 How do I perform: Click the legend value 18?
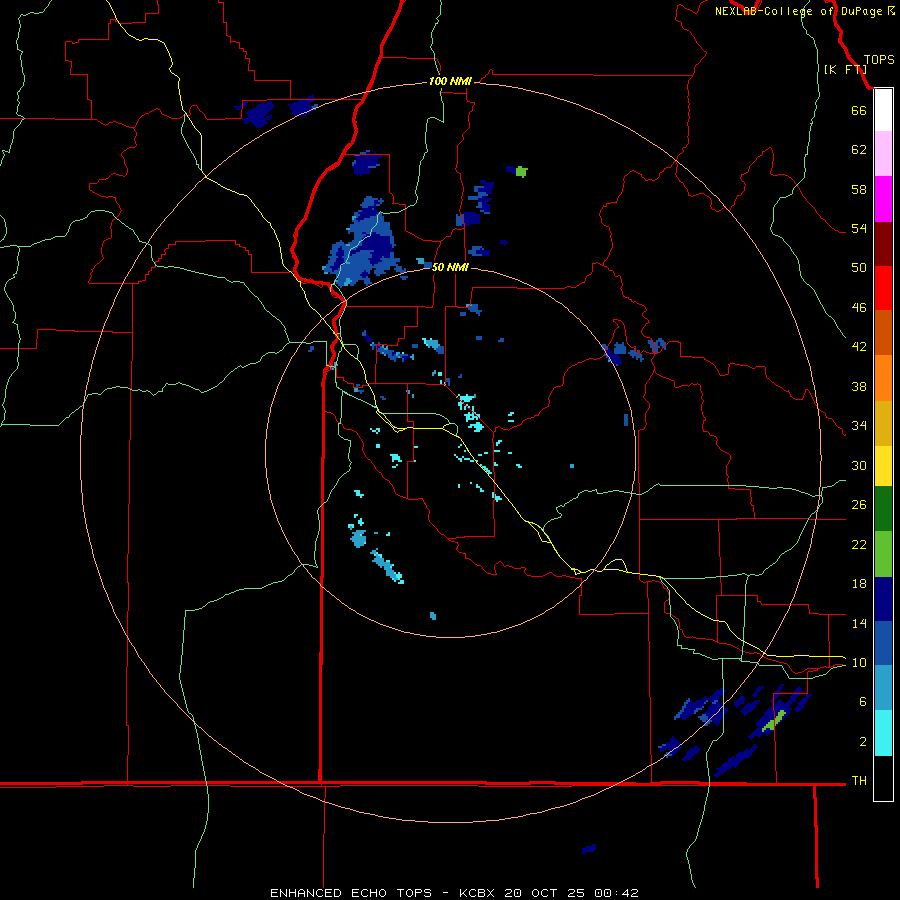(859, 584)
